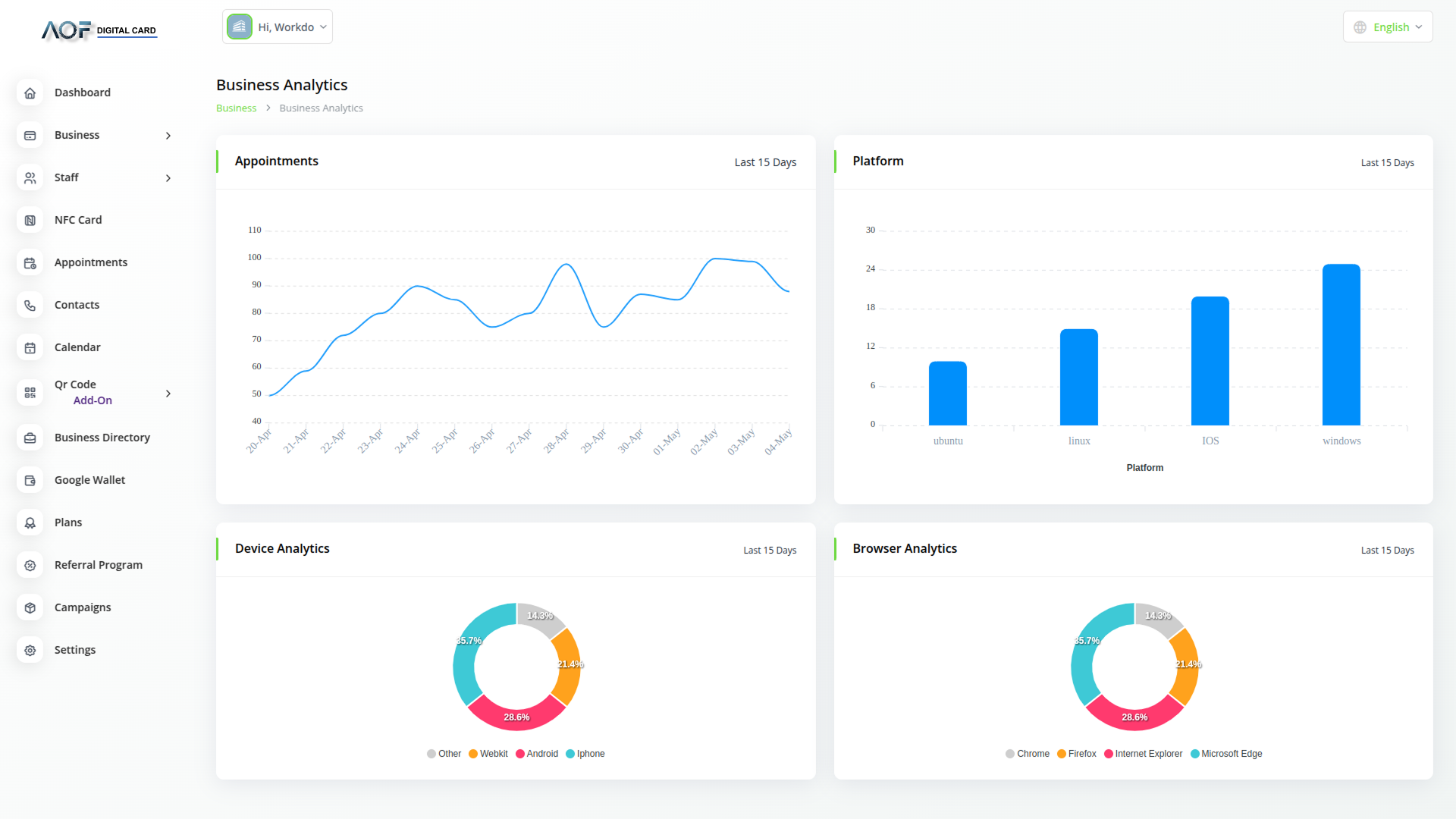Open the Business Directory menu item
1456x819 pixels.
(102, 438)
